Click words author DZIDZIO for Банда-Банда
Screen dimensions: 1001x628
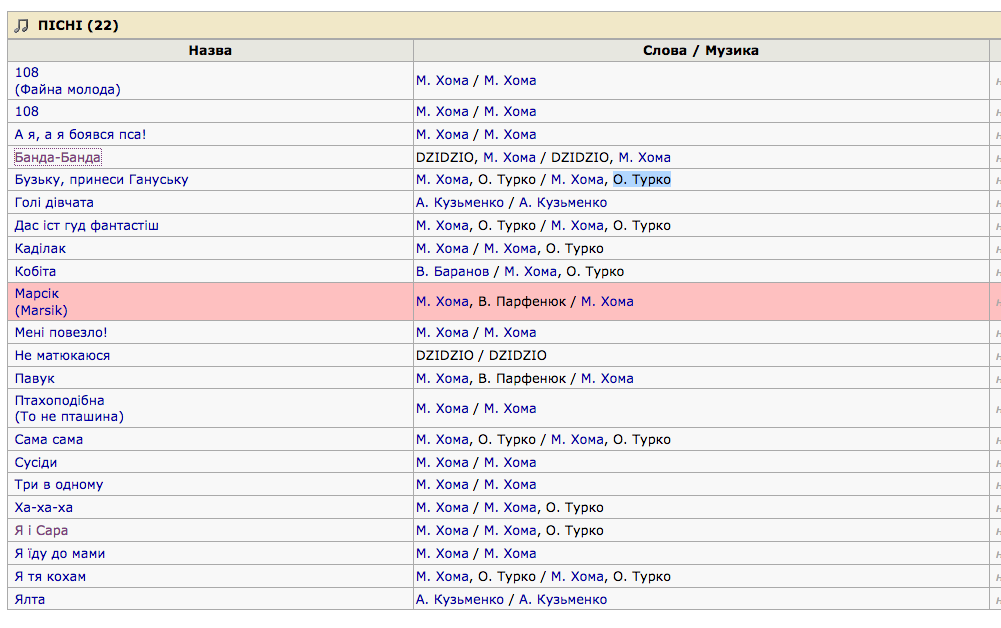pos(445,158)
